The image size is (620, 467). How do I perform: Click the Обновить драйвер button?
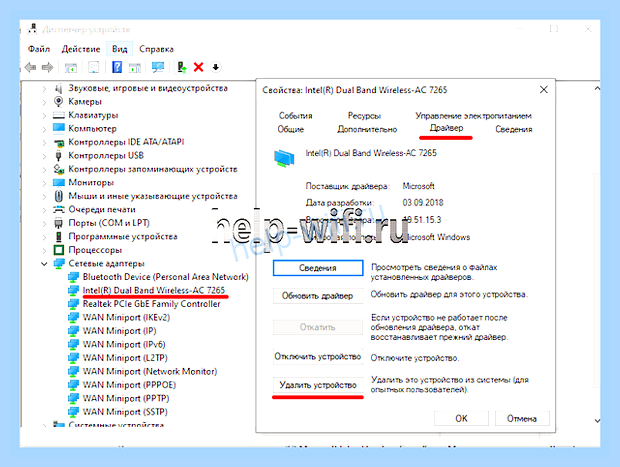tap(318, 296)
